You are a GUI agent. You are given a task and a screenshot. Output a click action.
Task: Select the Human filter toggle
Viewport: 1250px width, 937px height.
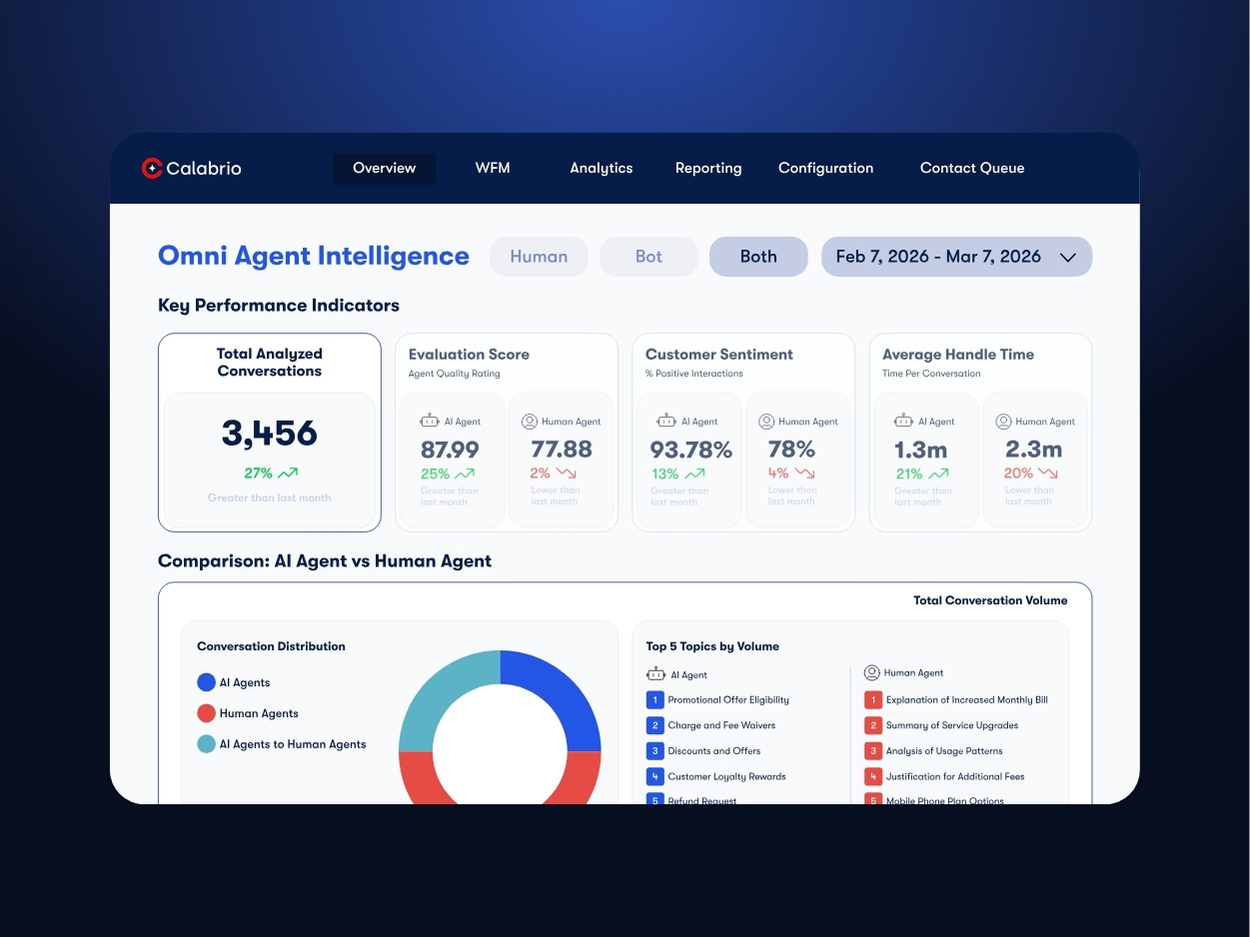point(538,256)
